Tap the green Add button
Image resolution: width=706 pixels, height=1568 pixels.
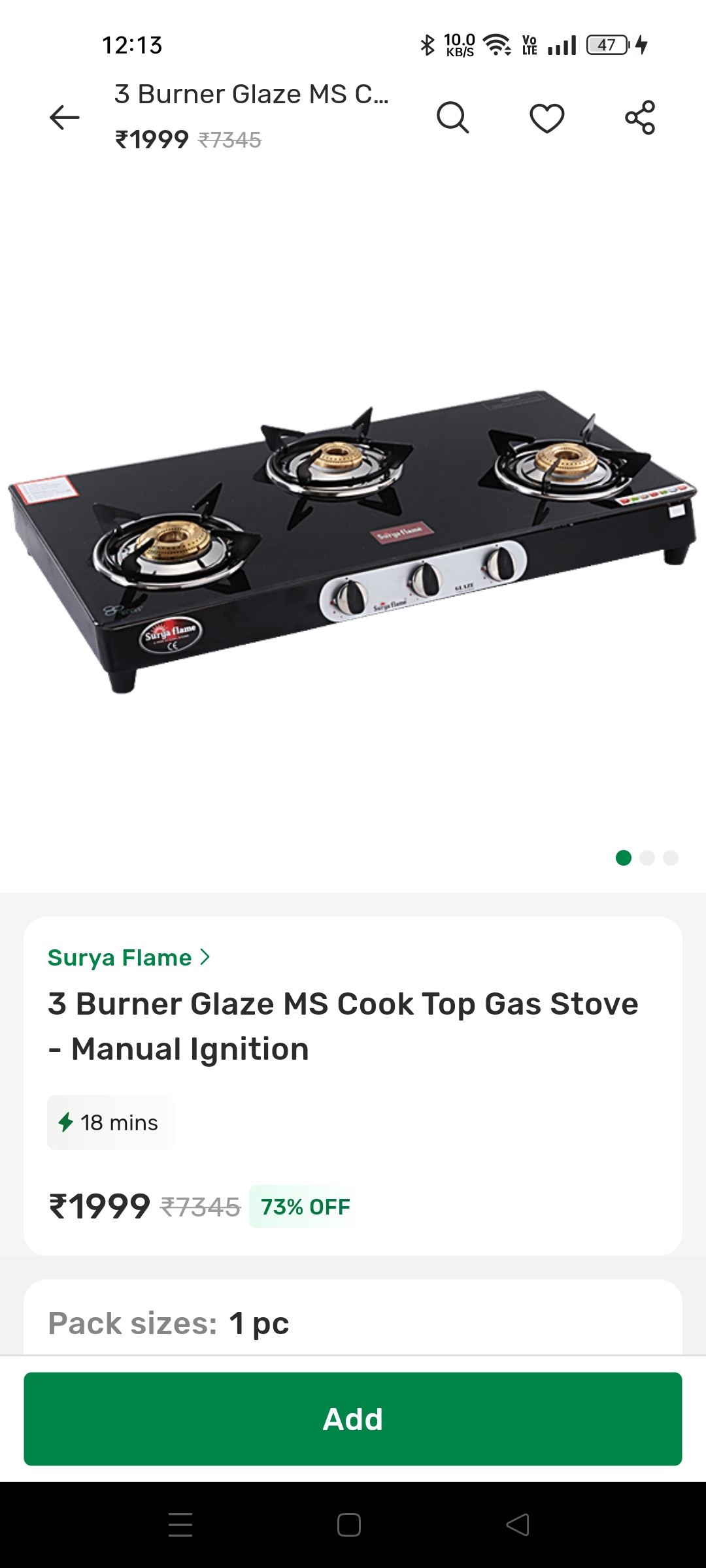[x=353, y=1419]
